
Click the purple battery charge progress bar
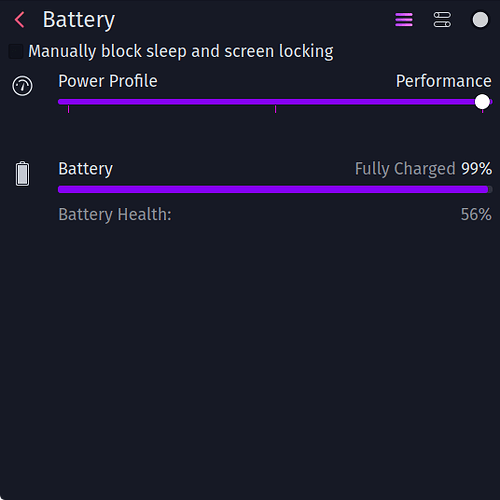[275, 189]
